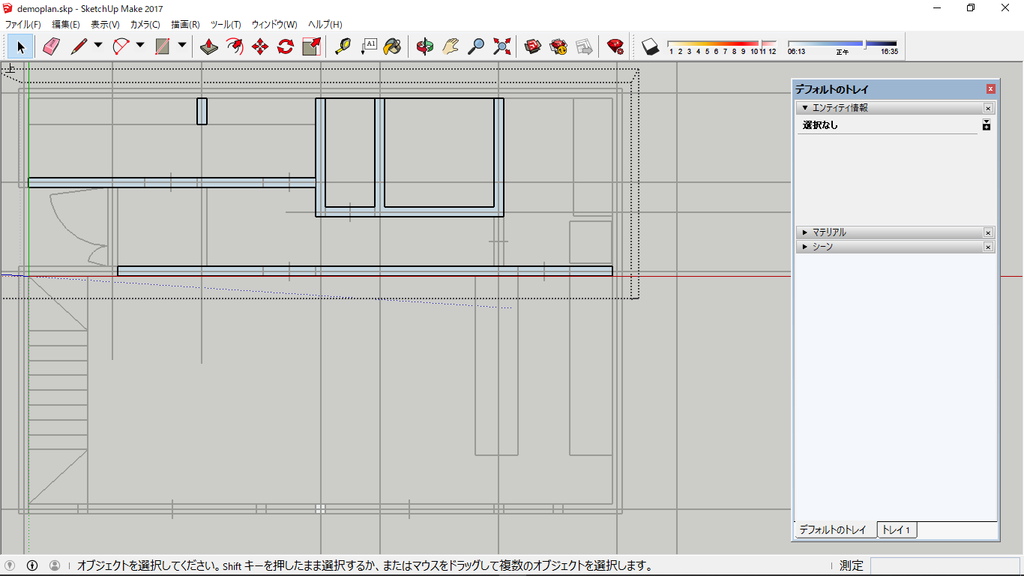
Task: Click the 選択なし text in entity info
Action: pos(820,125)
